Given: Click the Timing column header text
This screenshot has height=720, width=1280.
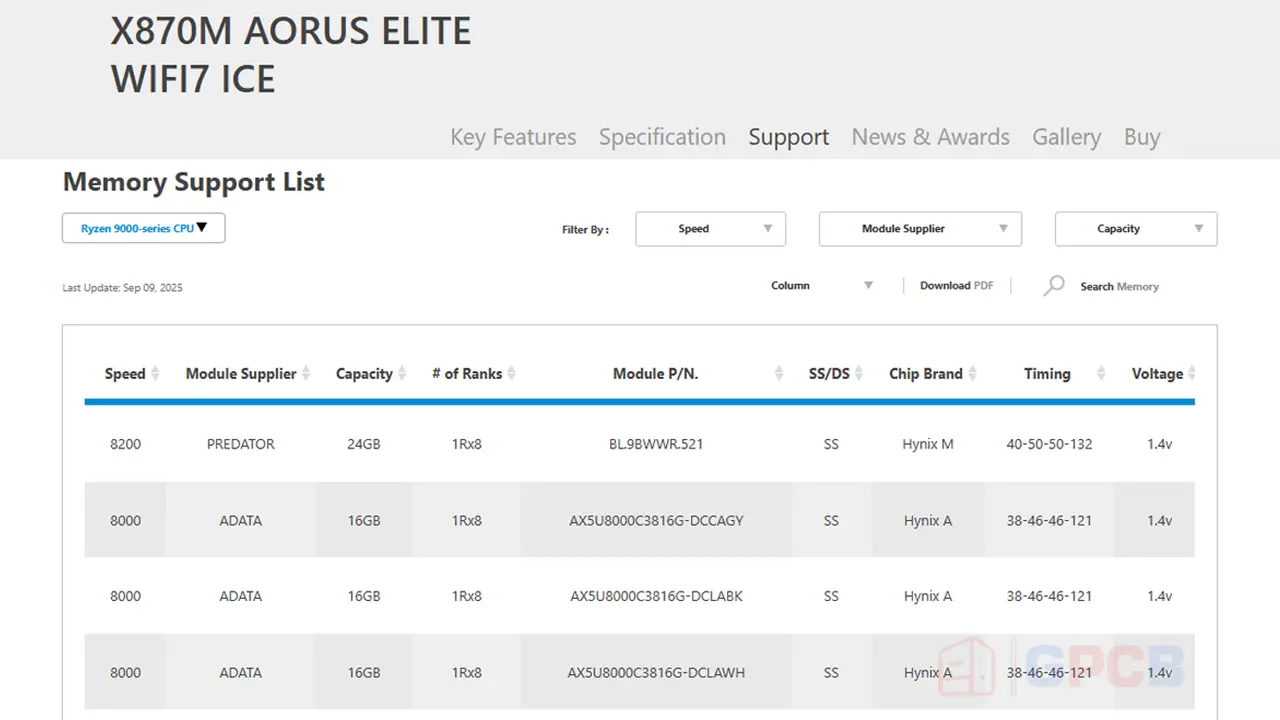Looking at the screenshot, I should coord(1047,374).
